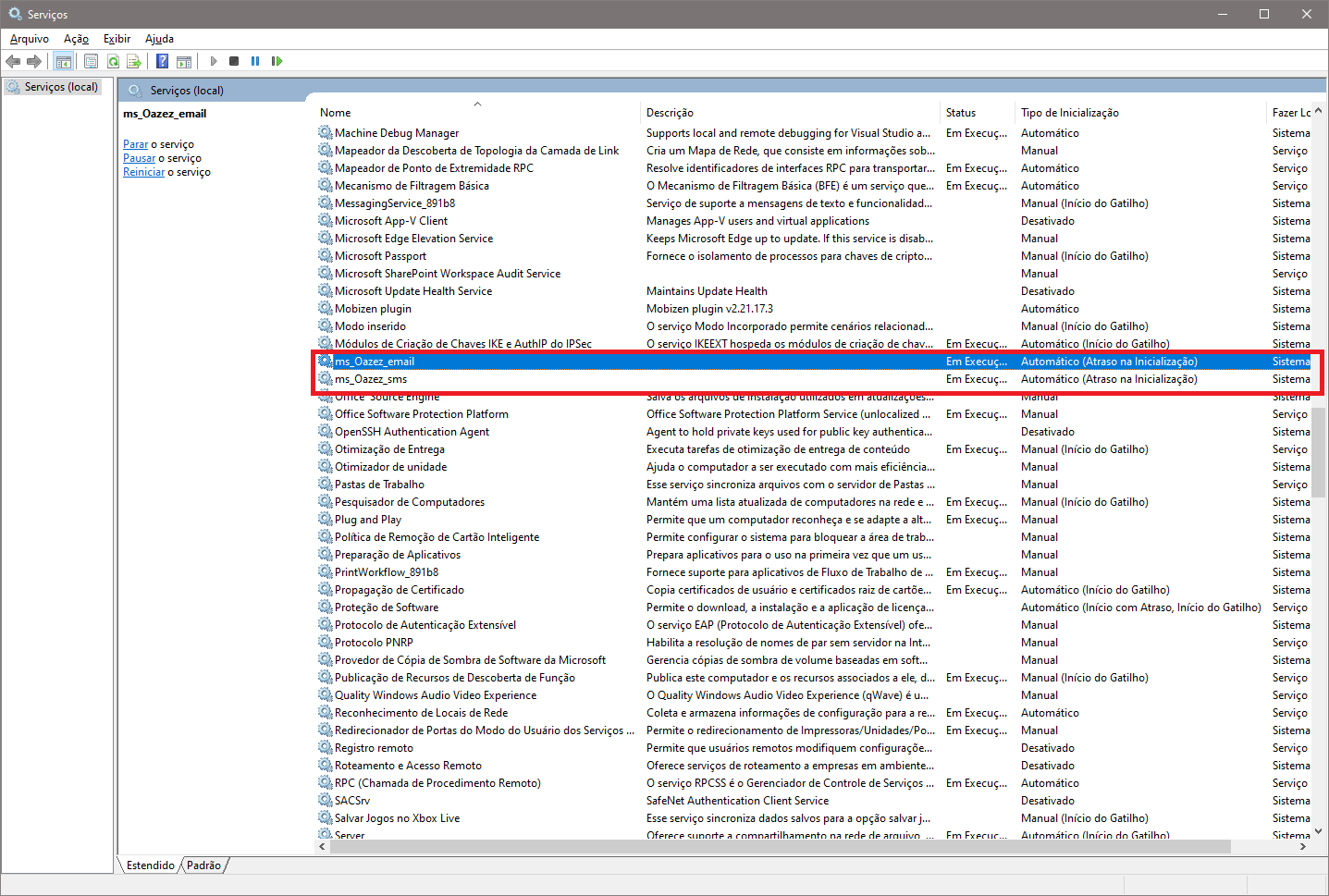The width and height of the screenshot is (1329, 896).
Task: Click the Restart Service toolbar icon
Action: pos(277,61)
